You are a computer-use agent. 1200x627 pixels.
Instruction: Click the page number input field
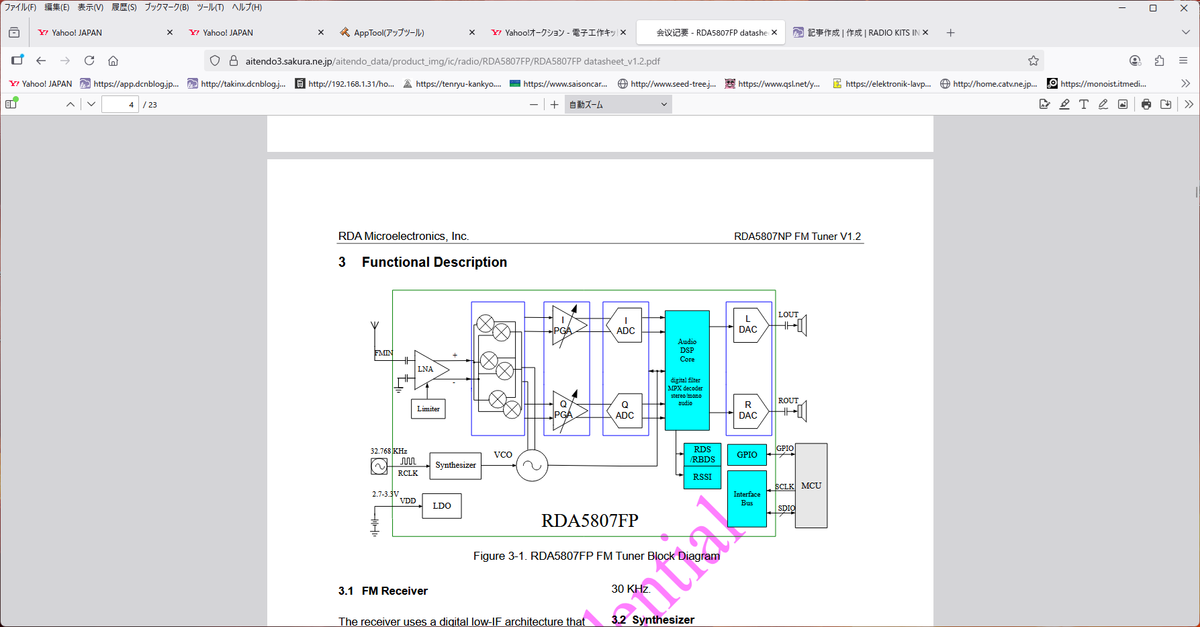(x=120, y=104)
